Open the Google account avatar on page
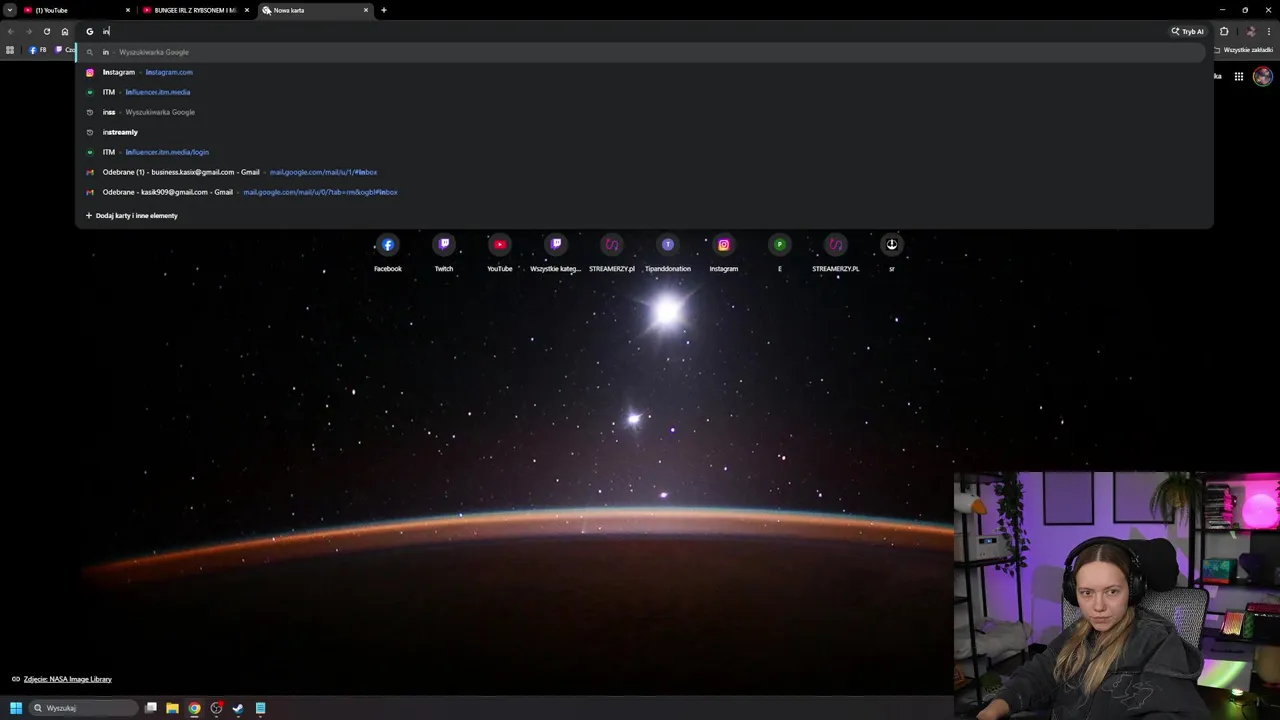1280x720 pixels. [1263, 76]
